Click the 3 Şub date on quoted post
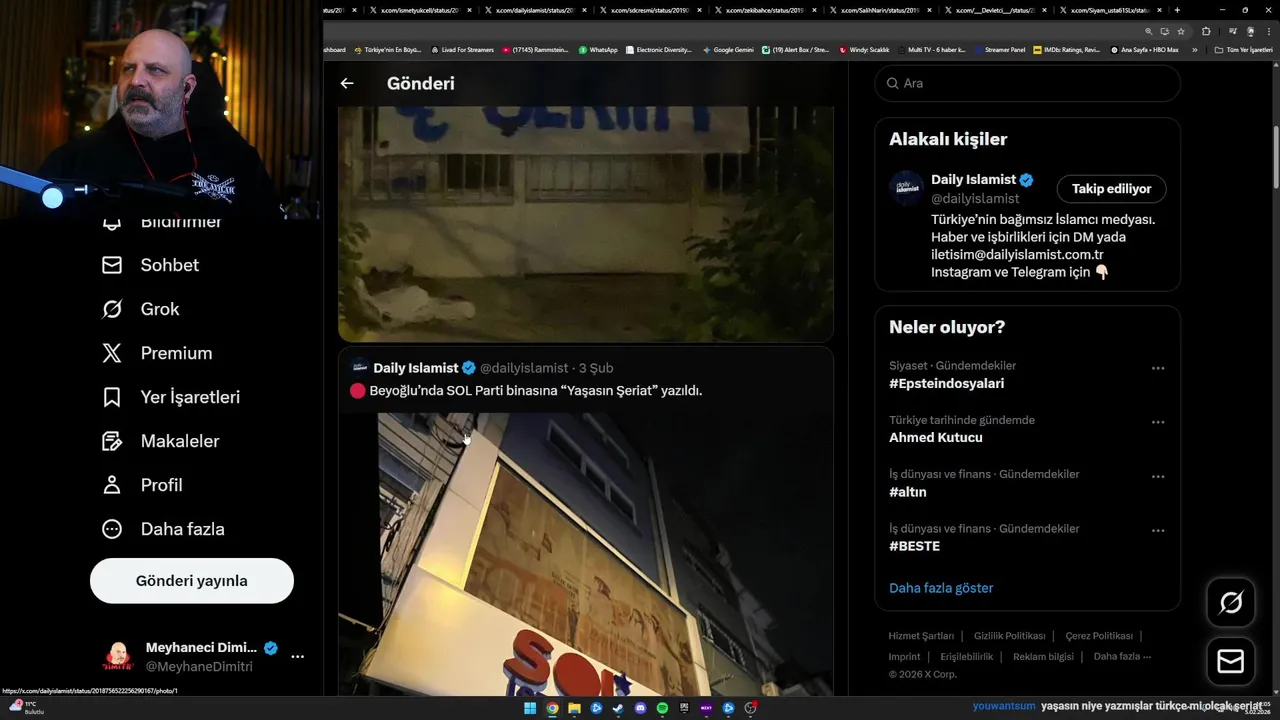1280x720 pixels. click(596, 368)
